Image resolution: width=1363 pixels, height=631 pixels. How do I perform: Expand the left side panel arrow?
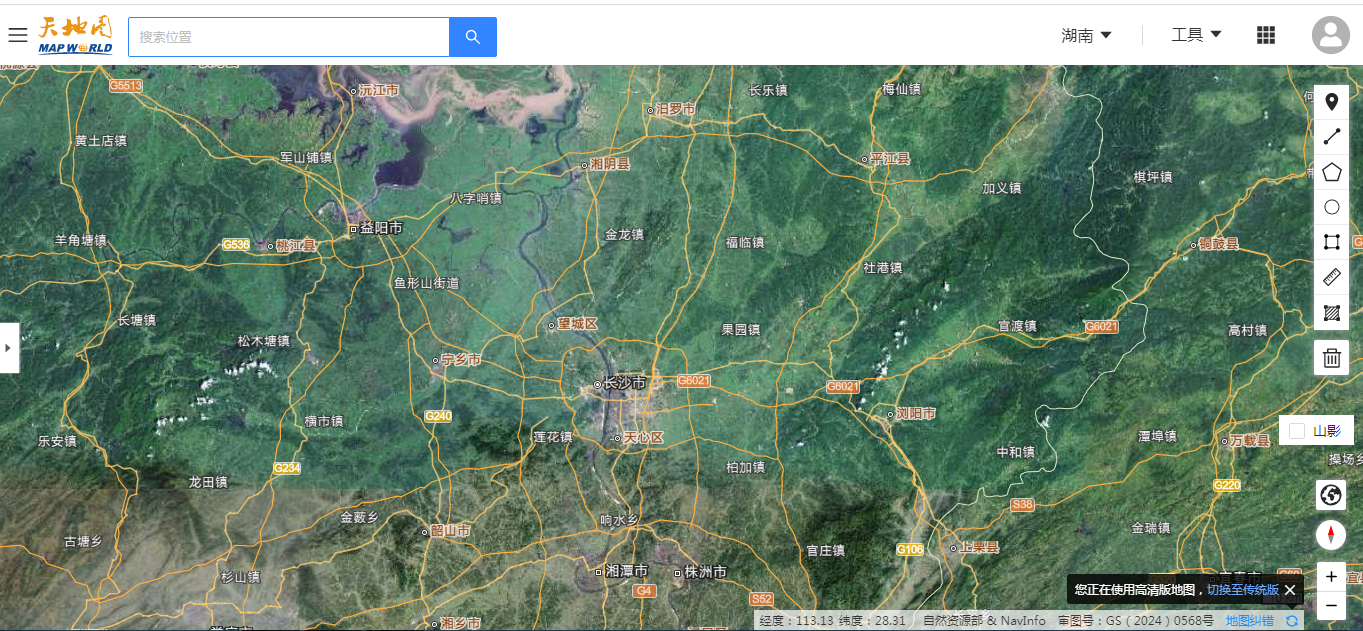click(x=9, y=348)
